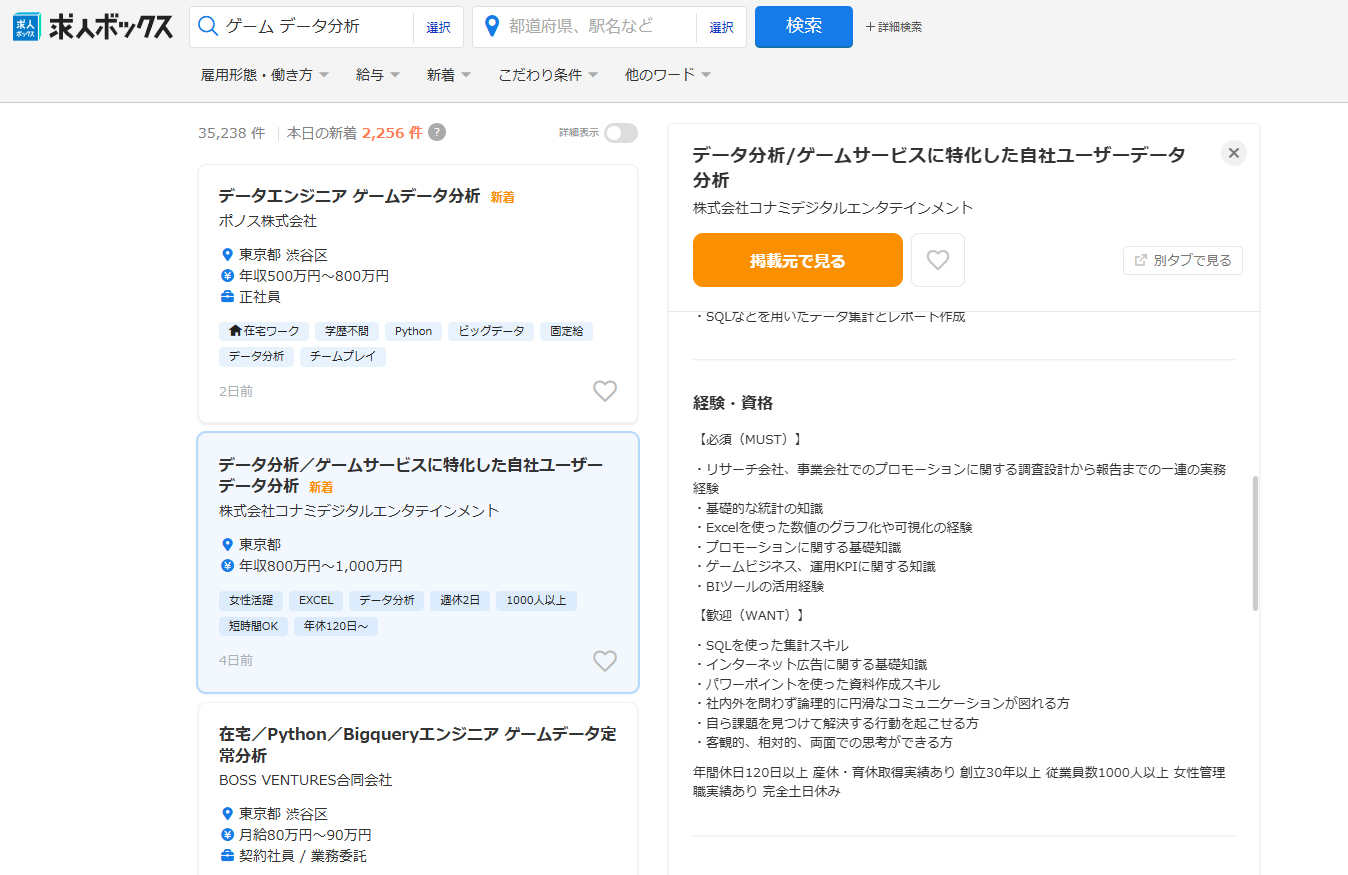The image size is (1348, 875).
Task: Click the detail panel vertical scrollbar
Action: (1255, 543)
